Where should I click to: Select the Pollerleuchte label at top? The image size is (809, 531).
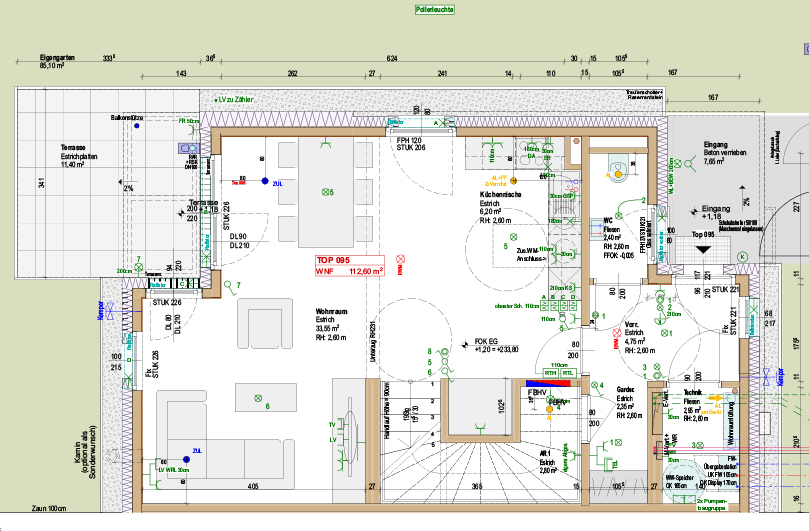tap(435, 9)
